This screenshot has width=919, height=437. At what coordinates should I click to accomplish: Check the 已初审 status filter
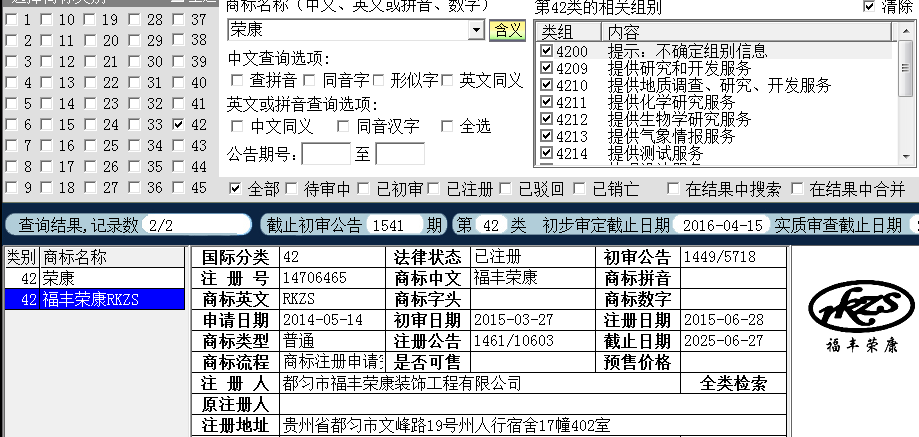pyautogui.click(x=363, y=189)
